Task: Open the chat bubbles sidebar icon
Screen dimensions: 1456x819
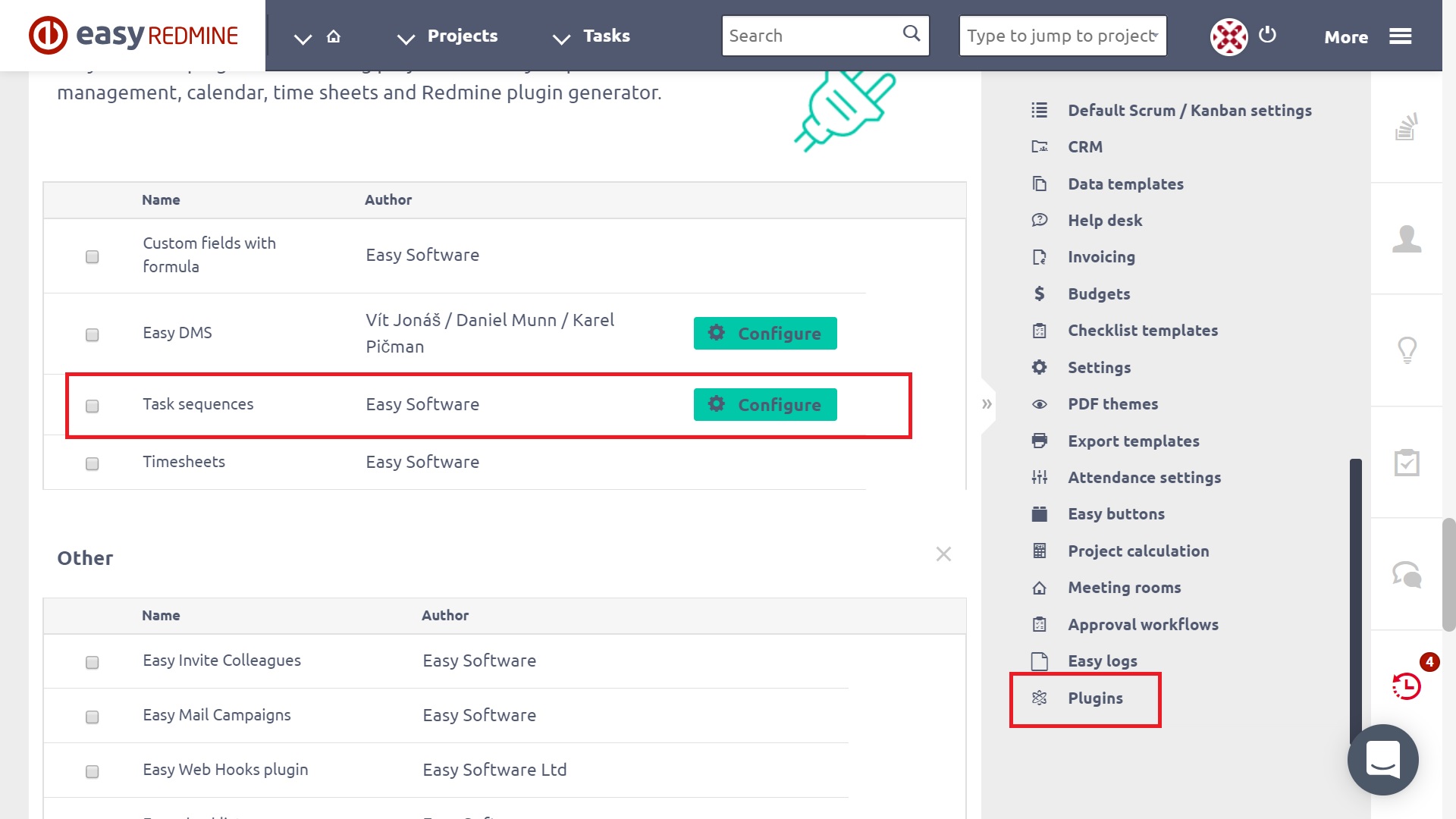Action: pos(1407,574)
